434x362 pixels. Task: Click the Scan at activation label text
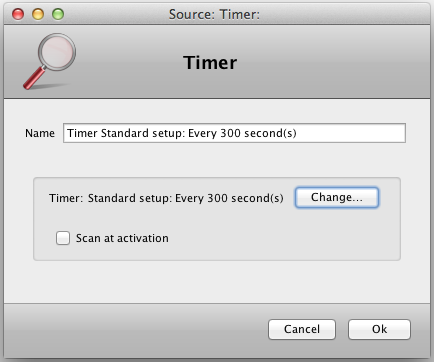pyautogui.click(x=122, y=238)
